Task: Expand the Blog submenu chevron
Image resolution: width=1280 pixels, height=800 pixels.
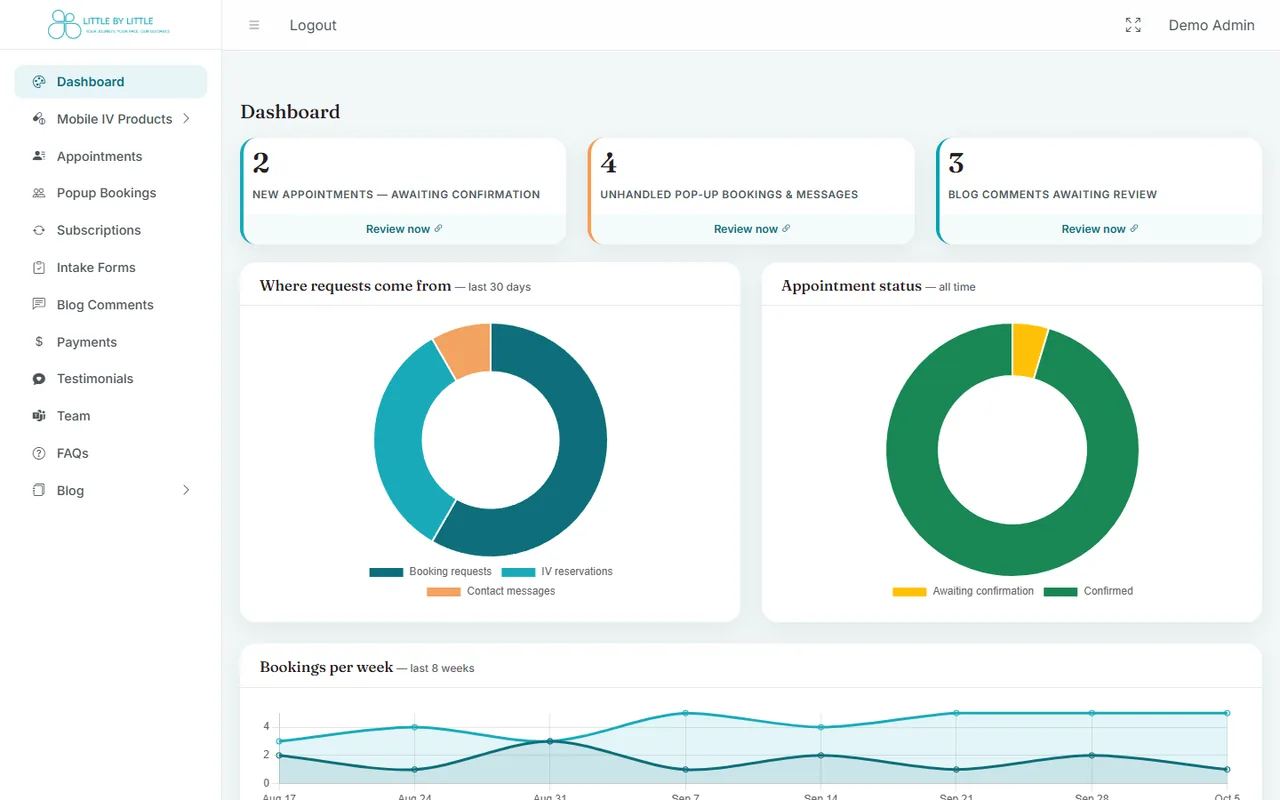Action: point(186,490)
